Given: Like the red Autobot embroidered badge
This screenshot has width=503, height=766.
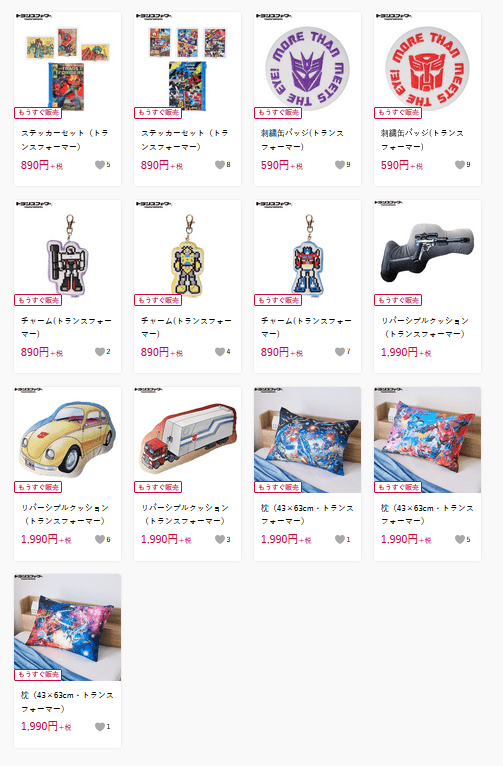Looking at the screenshot, I should [x=460, y=165].
